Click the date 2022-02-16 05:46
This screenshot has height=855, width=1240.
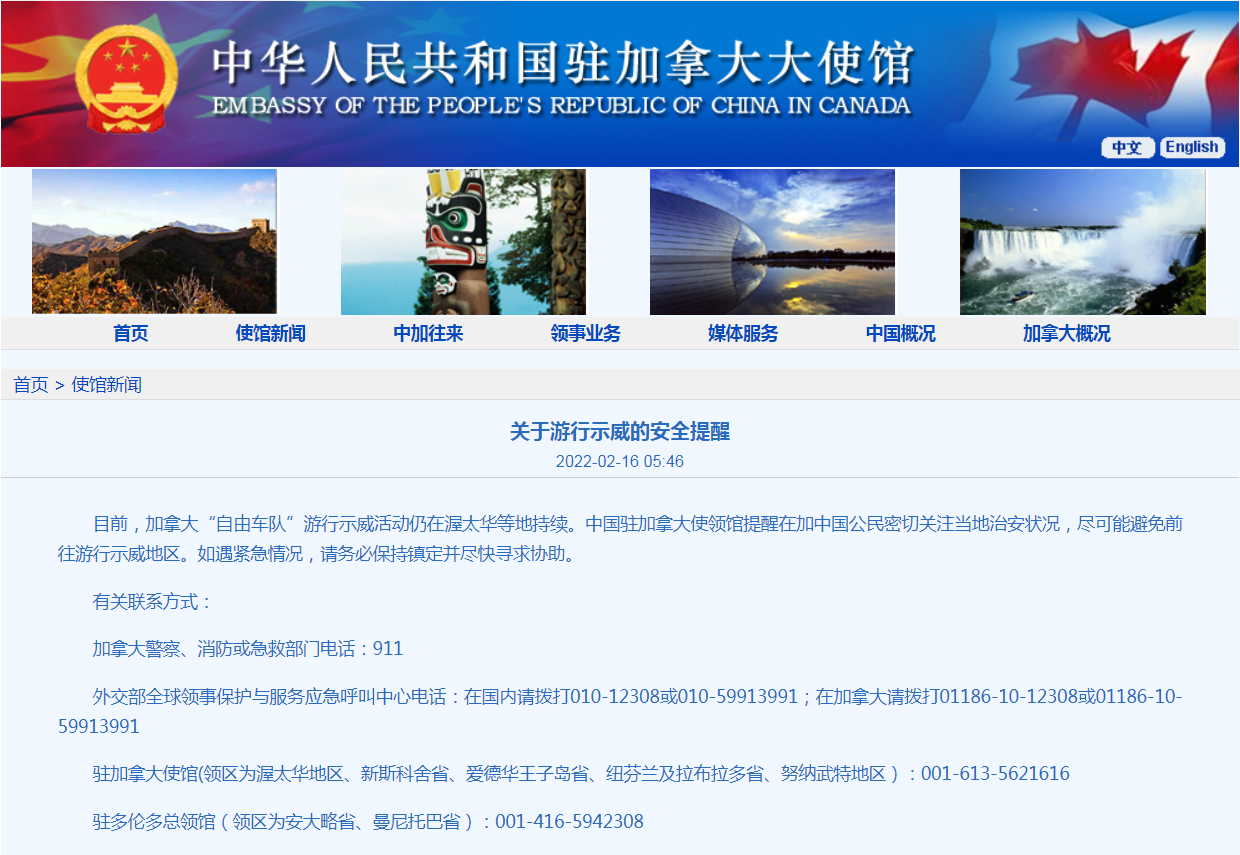coord(620,462)
